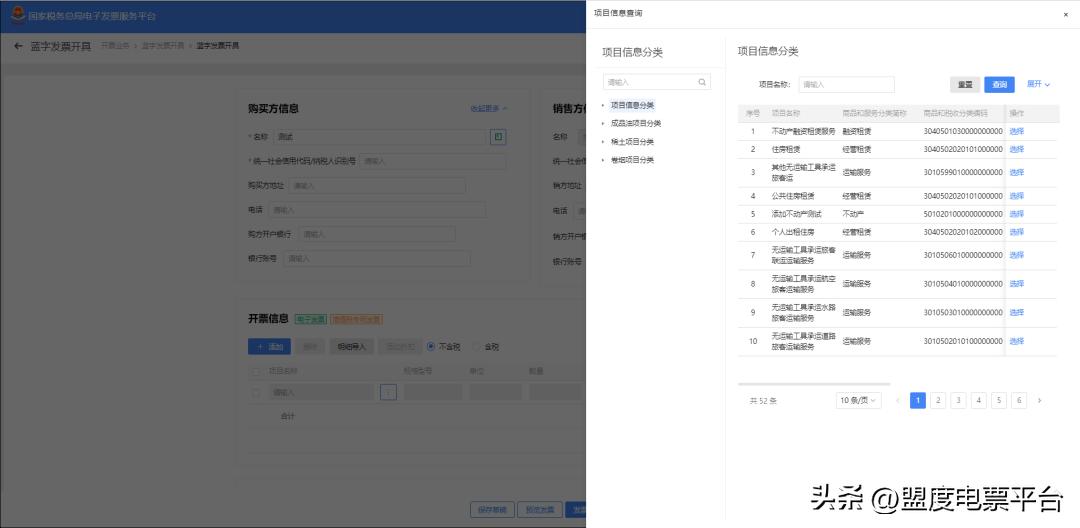Click code 3040501030000000000 cell
This screenshot has width=1080, height=528.
click(x=963, y=131)
